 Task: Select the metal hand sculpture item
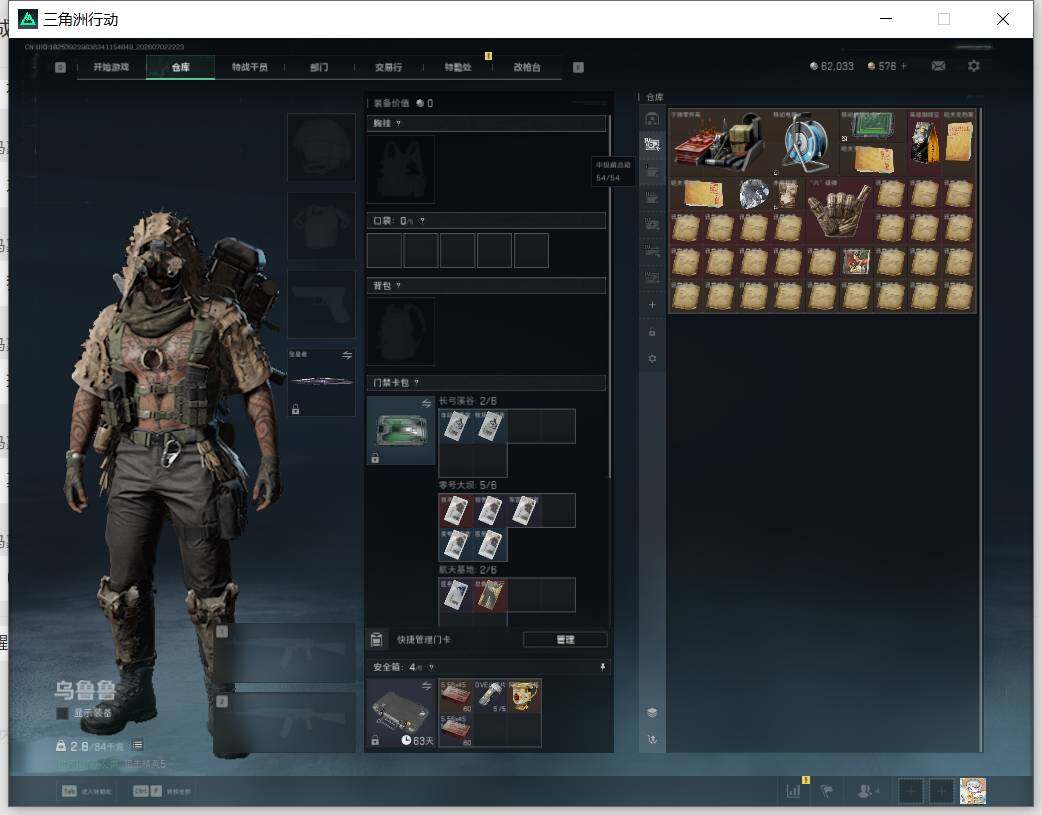coord(839,210)
